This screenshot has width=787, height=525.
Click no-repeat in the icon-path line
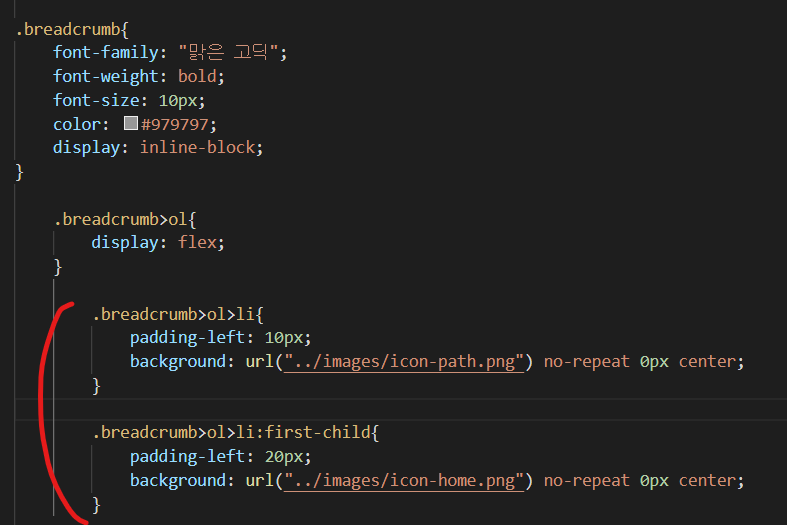tap(587, 361)
